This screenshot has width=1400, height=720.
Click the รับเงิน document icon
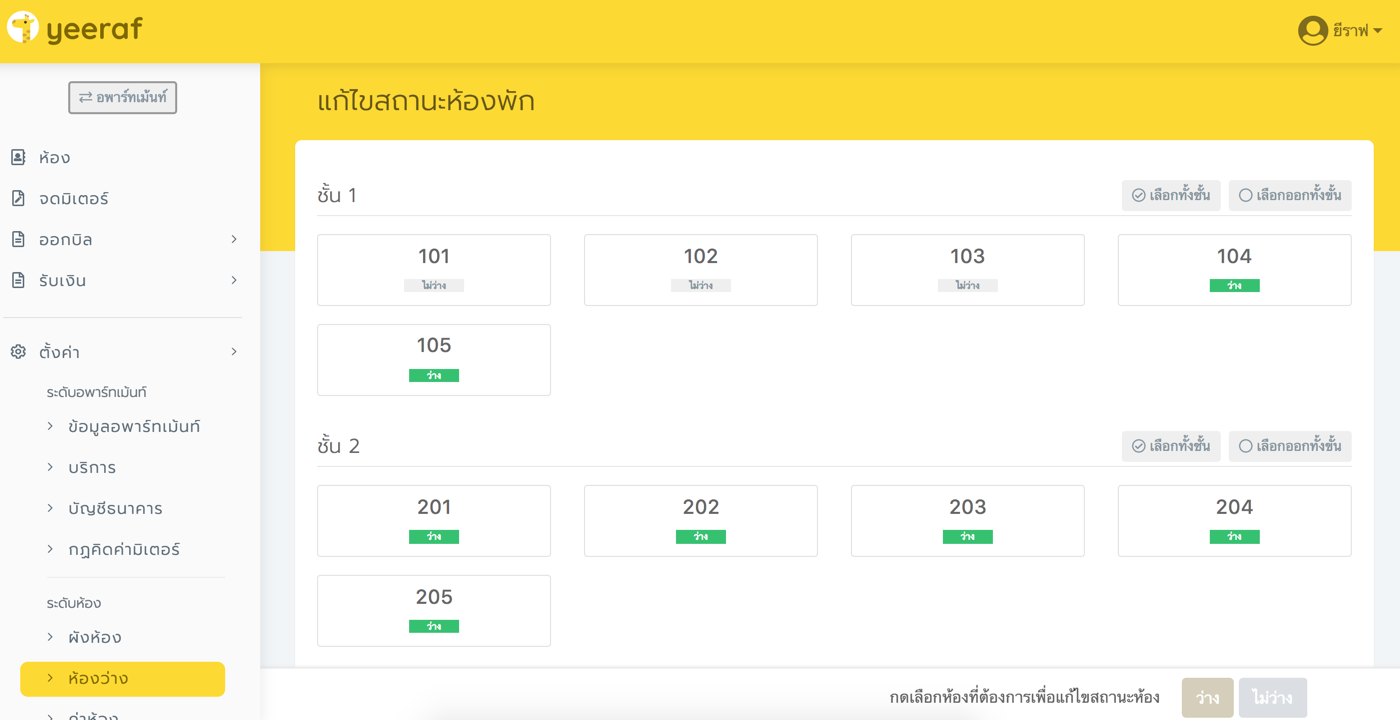coord(18,280)
